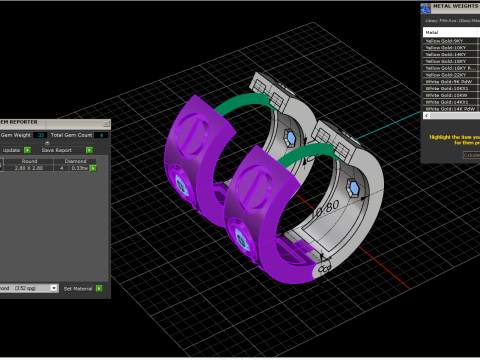Close the Gem Reporter panel
Viewport: 480px width, 360px height.
[106, 124]
